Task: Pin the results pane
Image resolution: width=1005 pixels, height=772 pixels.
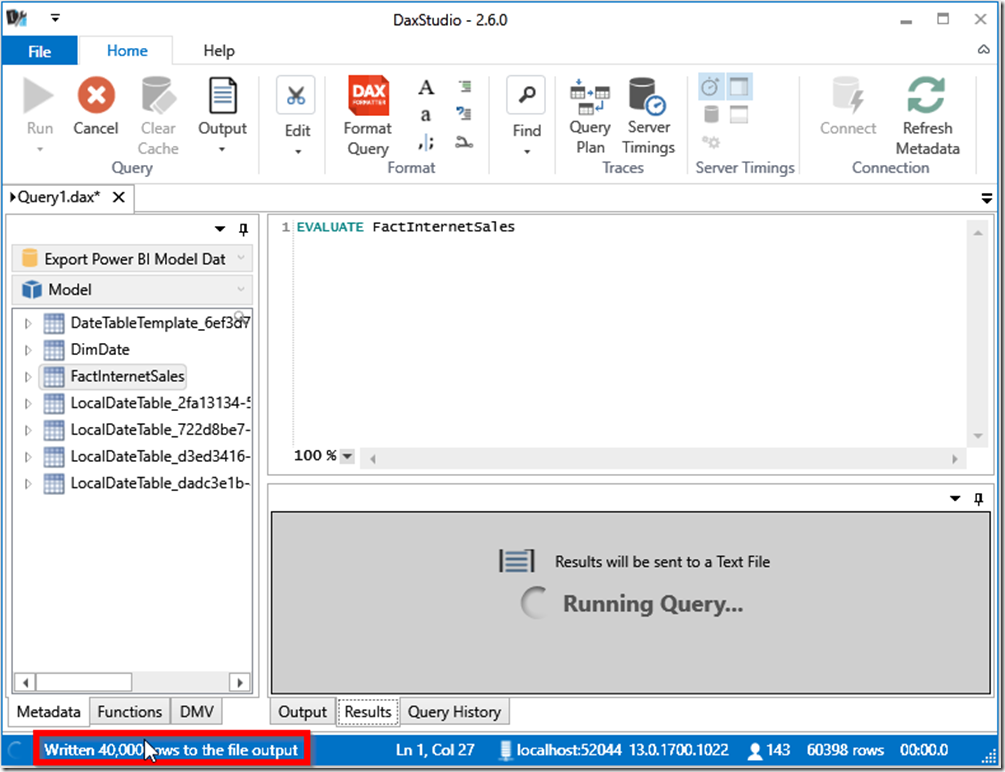Action: tap(979, 499)
